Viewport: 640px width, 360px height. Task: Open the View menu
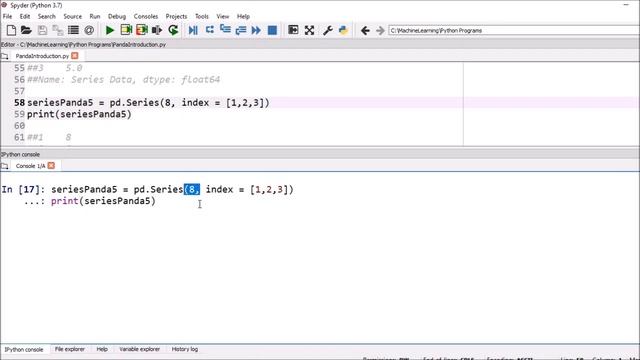point(222,16)
